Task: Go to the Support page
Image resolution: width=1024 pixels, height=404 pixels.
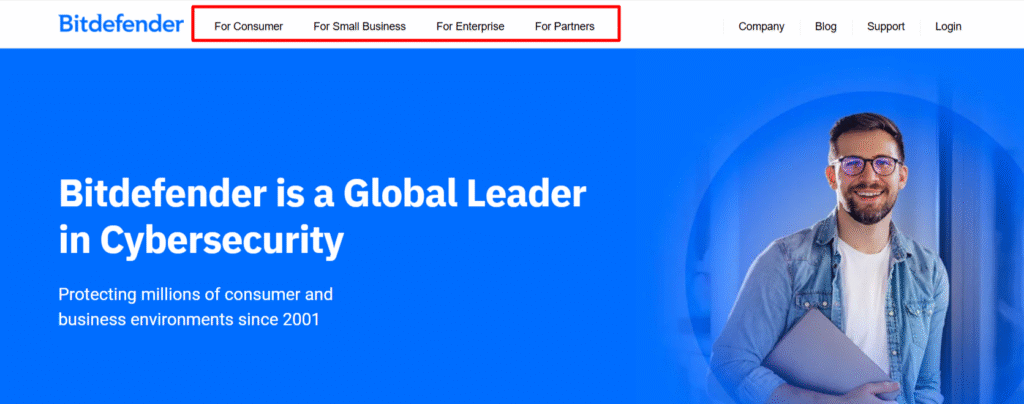Action: point(886,26)
